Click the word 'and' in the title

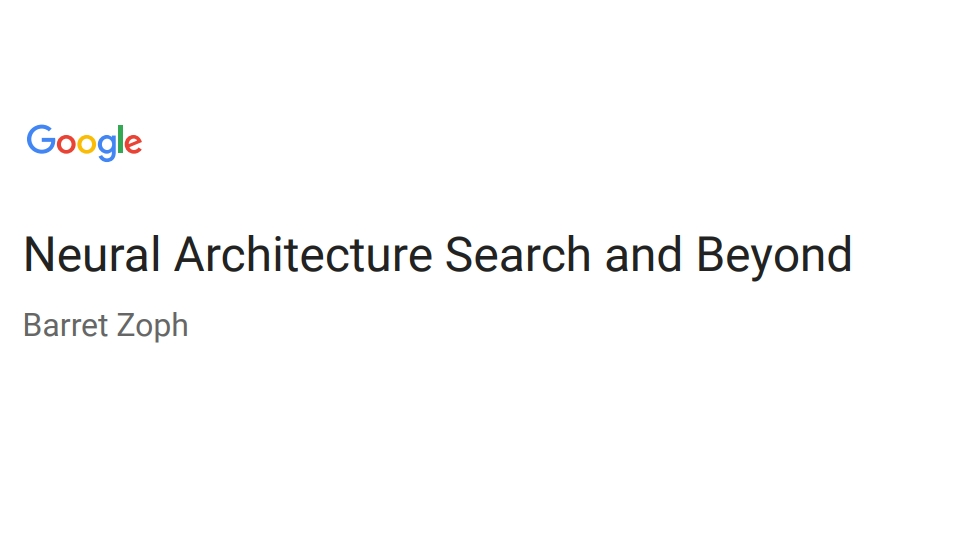pos(643,255)
